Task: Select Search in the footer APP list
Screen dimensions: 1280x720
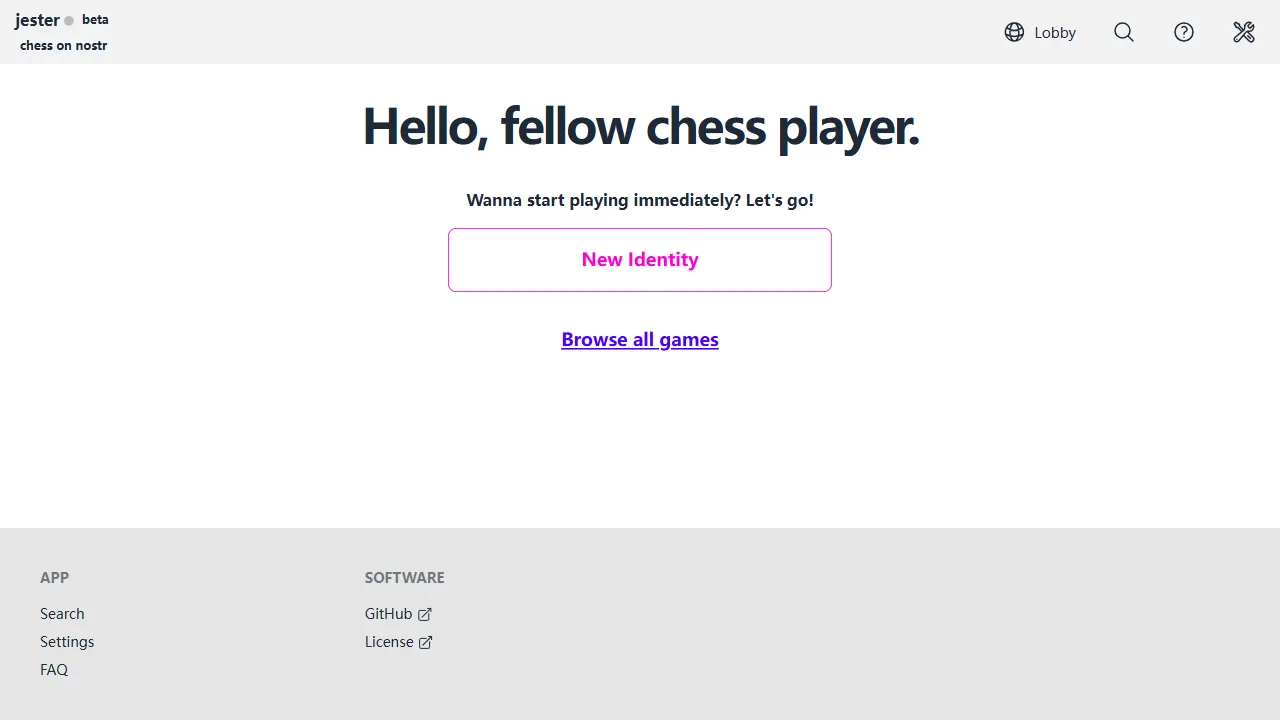Action: pos(62,614)
